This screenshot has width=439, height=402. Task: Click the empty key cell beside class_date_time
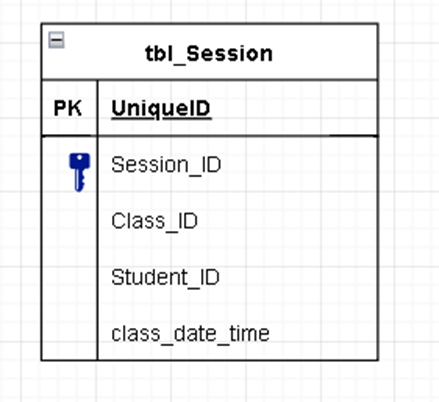pyautogui.click(x=69, y=333)
